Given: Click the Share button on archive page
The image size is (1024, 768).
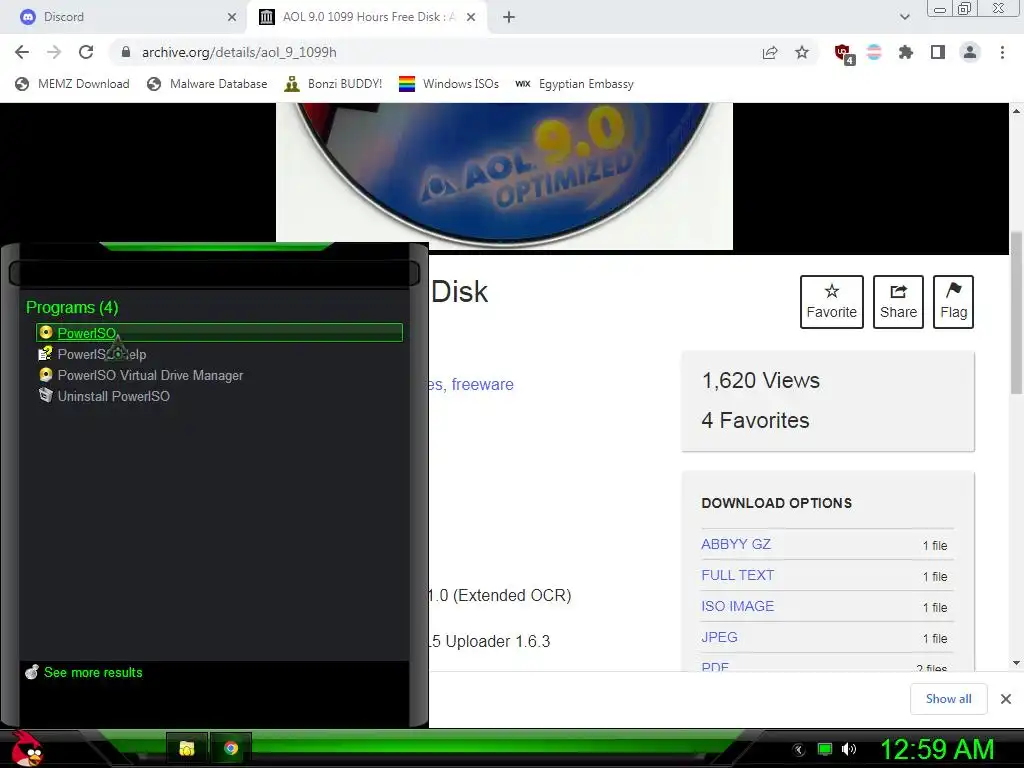Looking at the screenshot, I should click(898, 302).
